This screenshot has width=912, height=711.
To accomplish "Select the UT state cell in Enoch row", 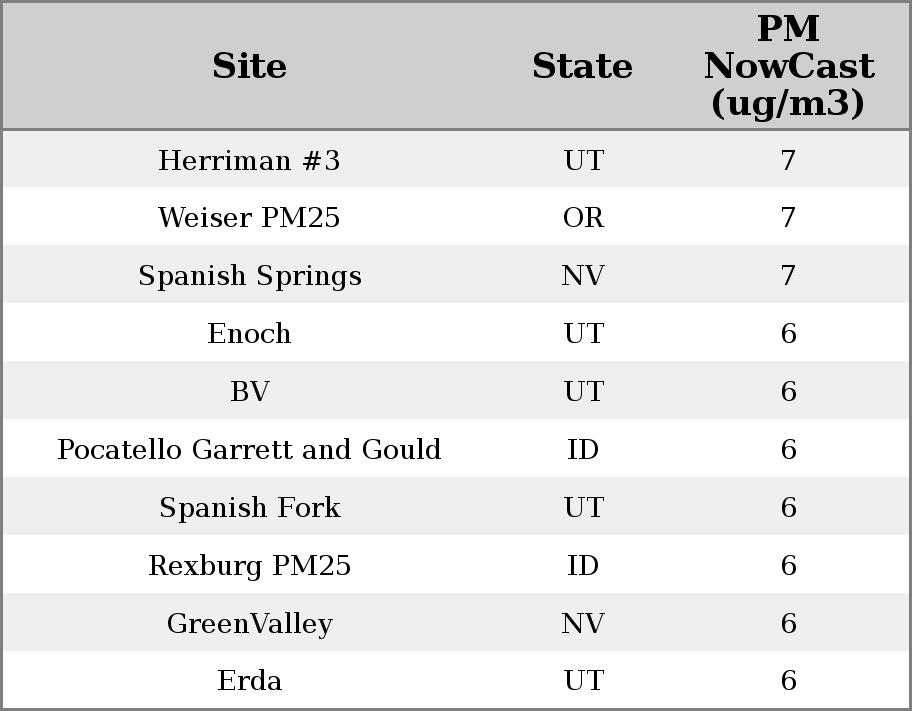I will tap(583, 334).
